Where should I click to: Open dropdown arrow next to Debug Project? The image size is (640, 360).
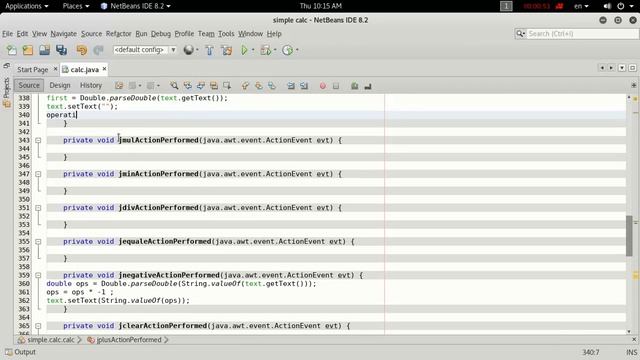[x=275, y=50]
